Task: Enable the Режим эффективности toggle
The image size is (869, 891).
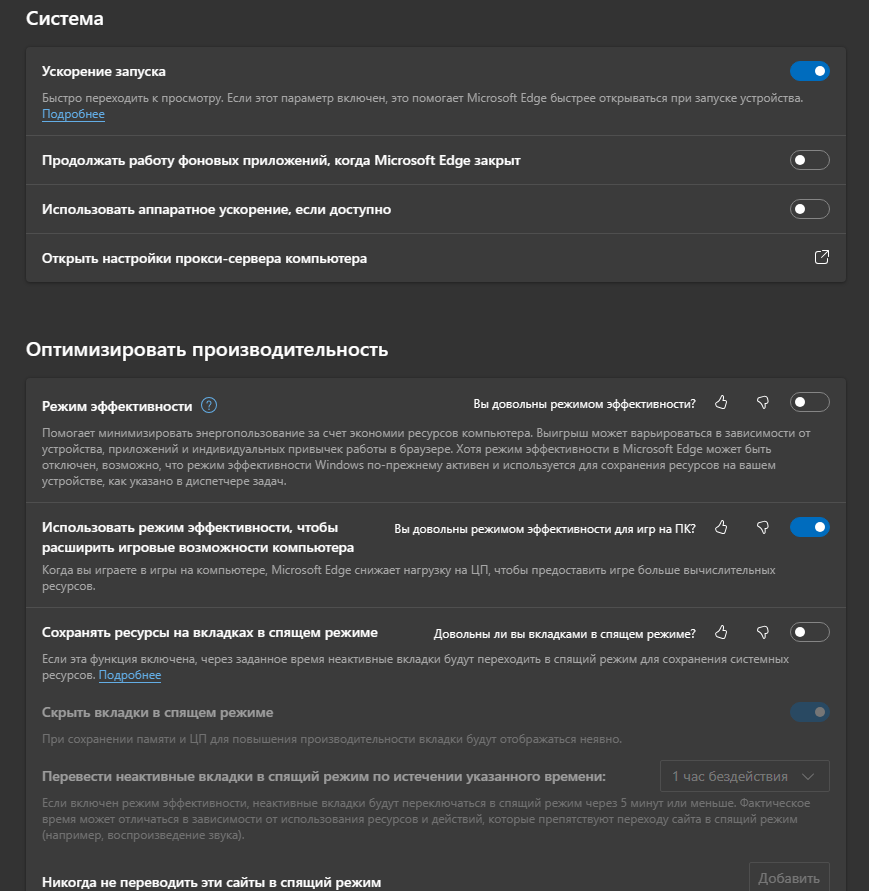Action: pyautogui.click(x=809, y=403)
